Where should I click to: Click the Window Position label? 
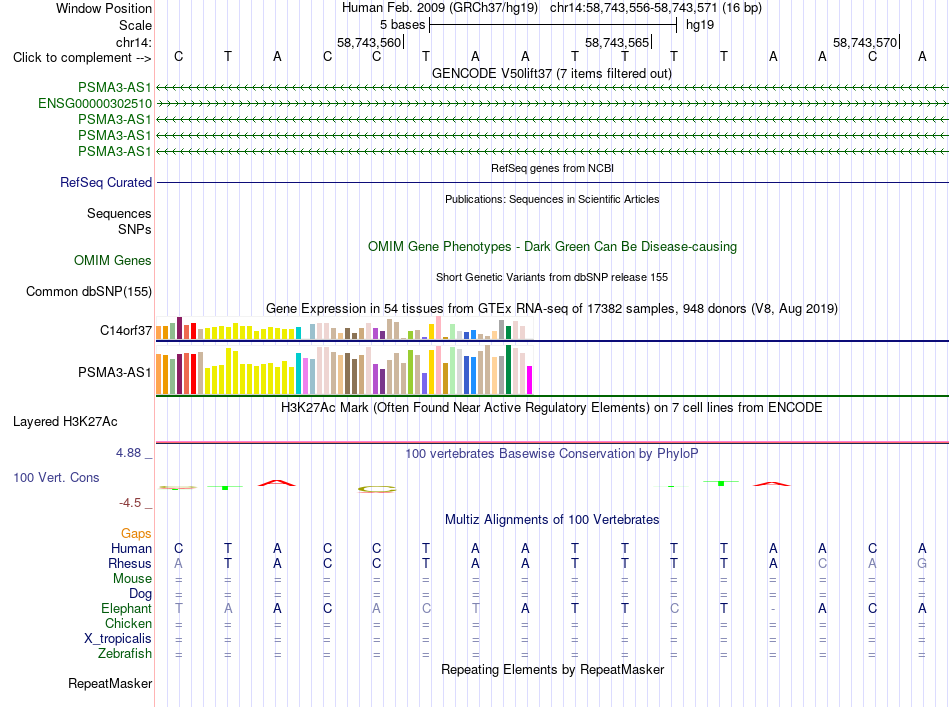click(104, 8)
